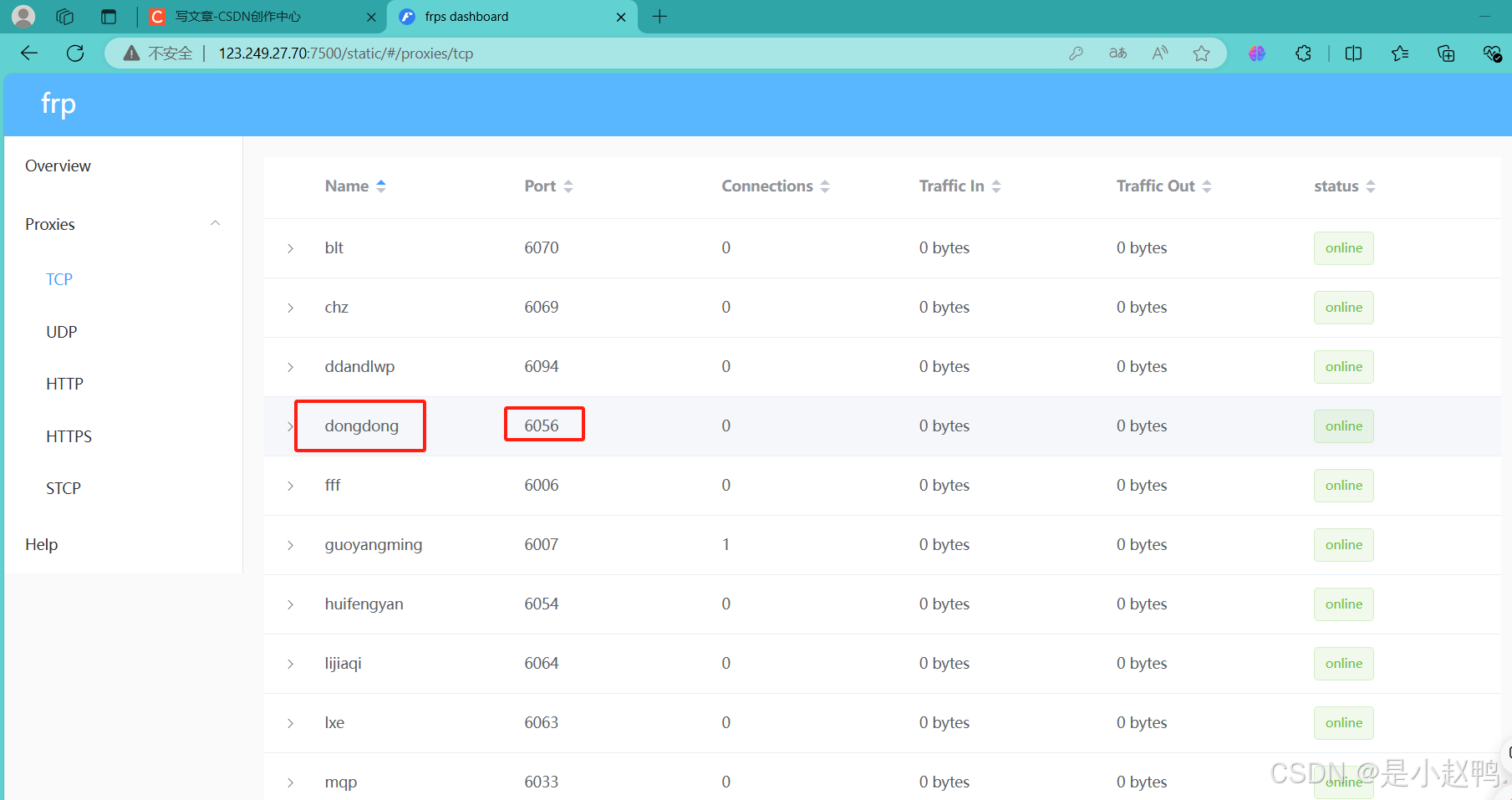Expand the lxe proxy row

pos(290,723)
